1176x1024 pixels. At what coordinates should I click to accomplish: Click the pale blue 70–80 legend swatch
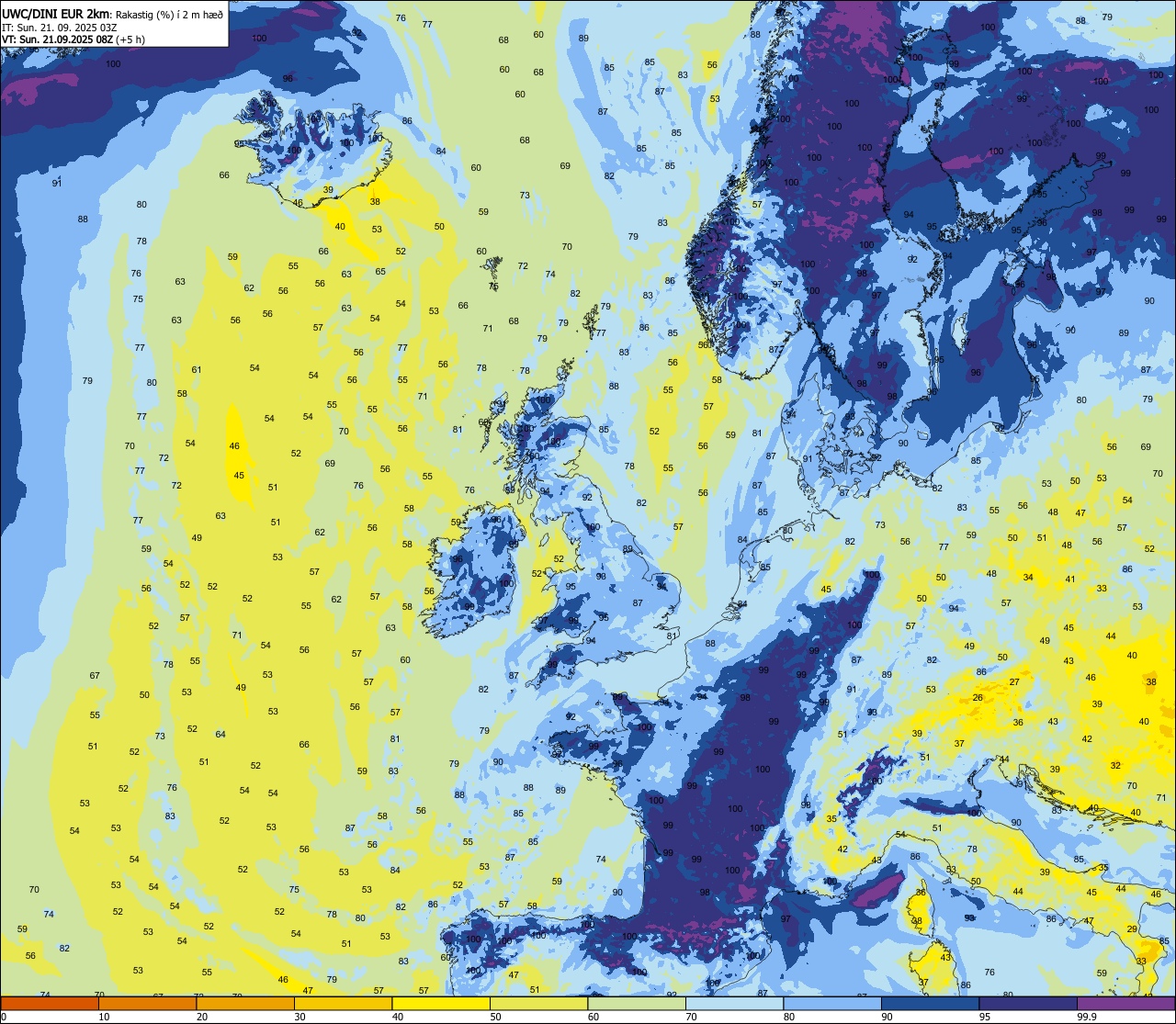(735, 1004)
